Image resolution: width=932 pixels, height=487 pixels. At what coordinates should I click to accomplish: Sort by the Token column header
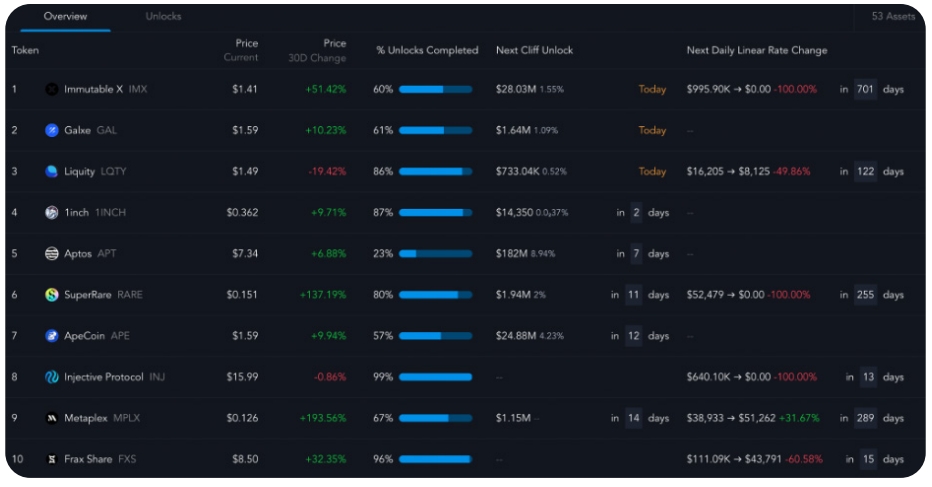click(x=25, y=51)
